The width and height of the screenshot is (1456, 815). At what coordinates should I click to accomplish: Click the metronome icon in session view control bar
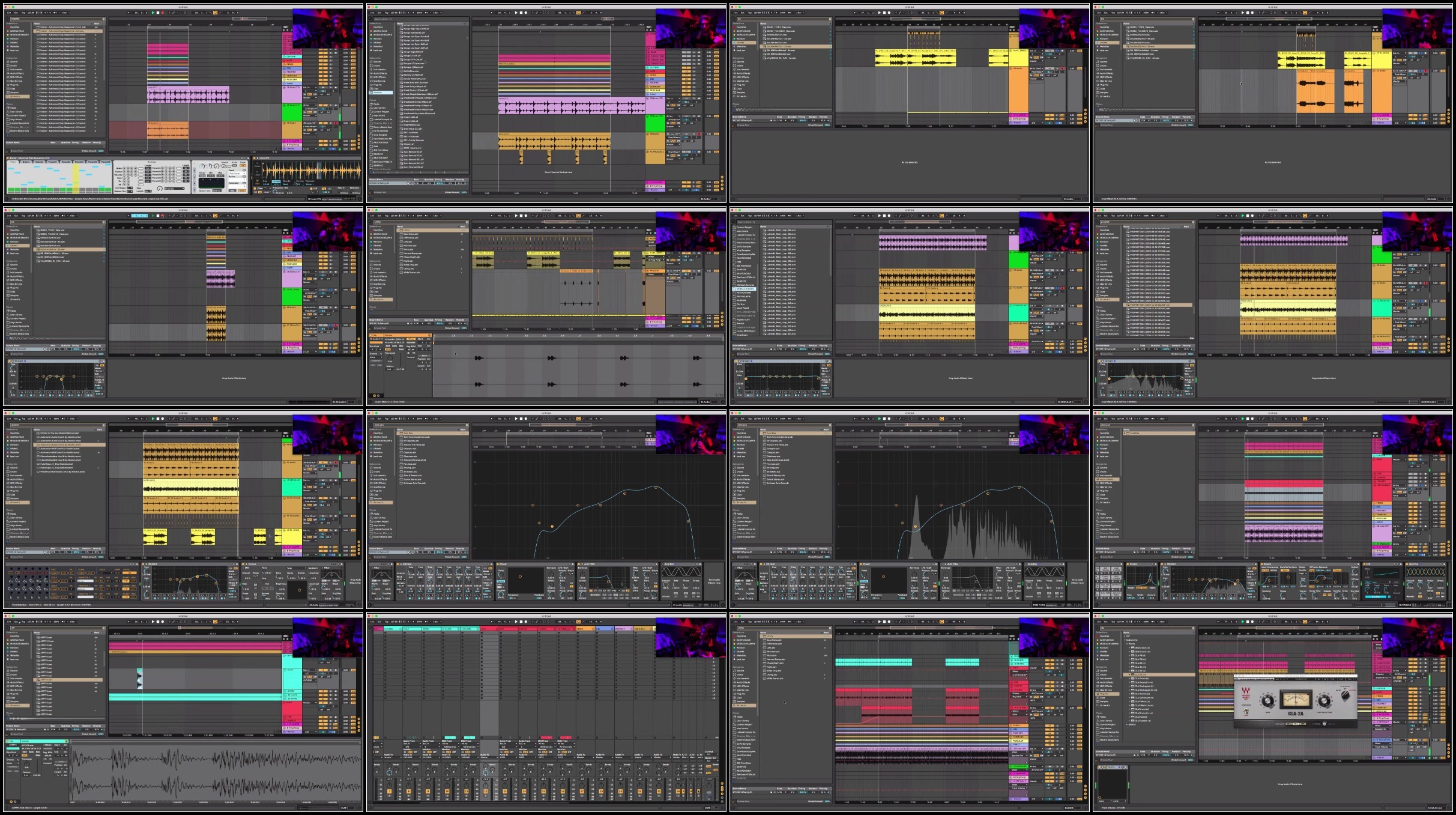[427, 622]
